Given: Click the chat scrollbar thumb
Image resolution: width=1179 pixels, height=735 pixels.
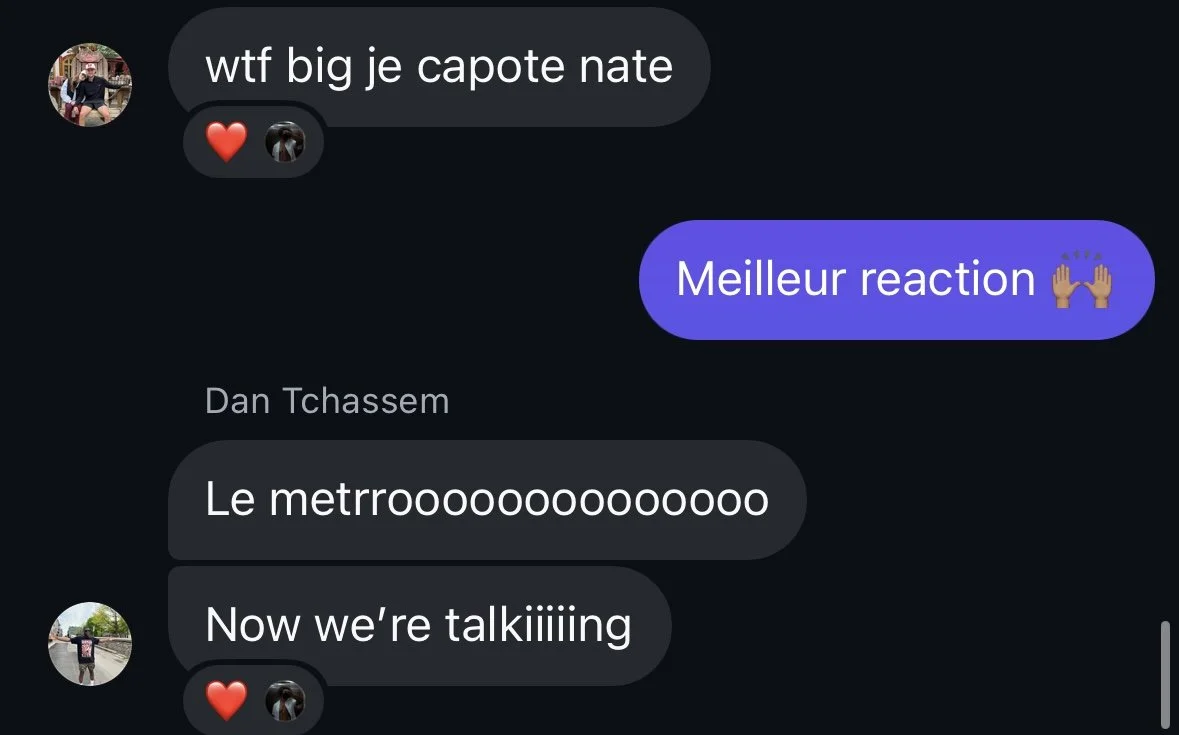Looking at the screenshot, I should (1165, 675).
